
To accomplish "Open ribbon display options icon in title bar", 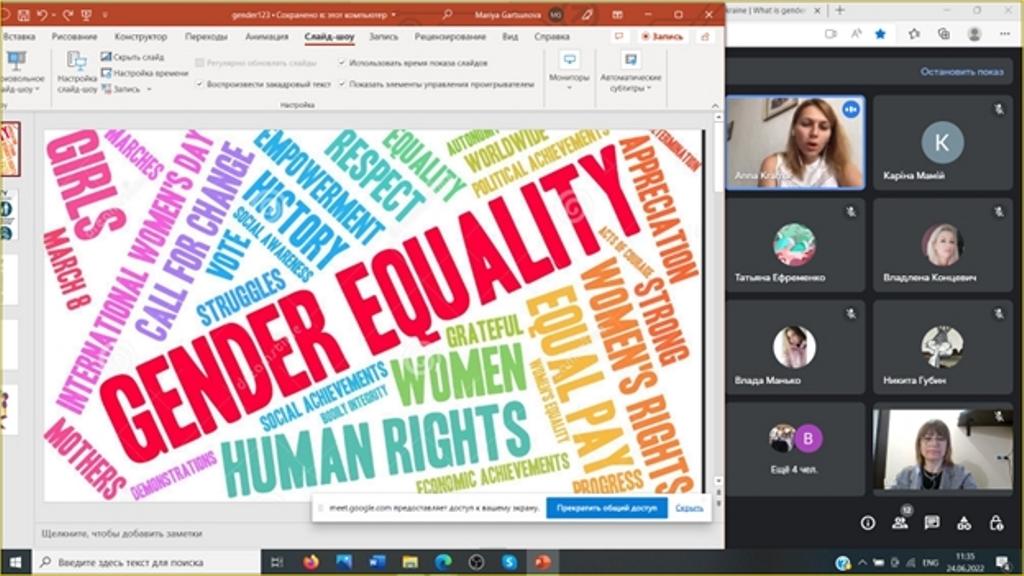I will click(617, 14).
